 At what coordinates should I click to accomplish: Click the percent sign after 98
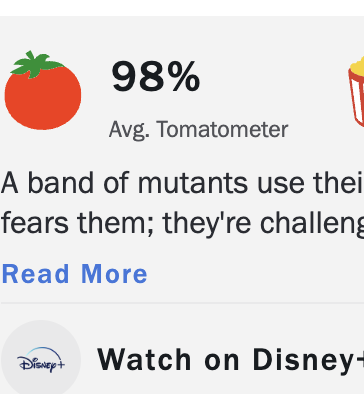(x=184, y=76)
